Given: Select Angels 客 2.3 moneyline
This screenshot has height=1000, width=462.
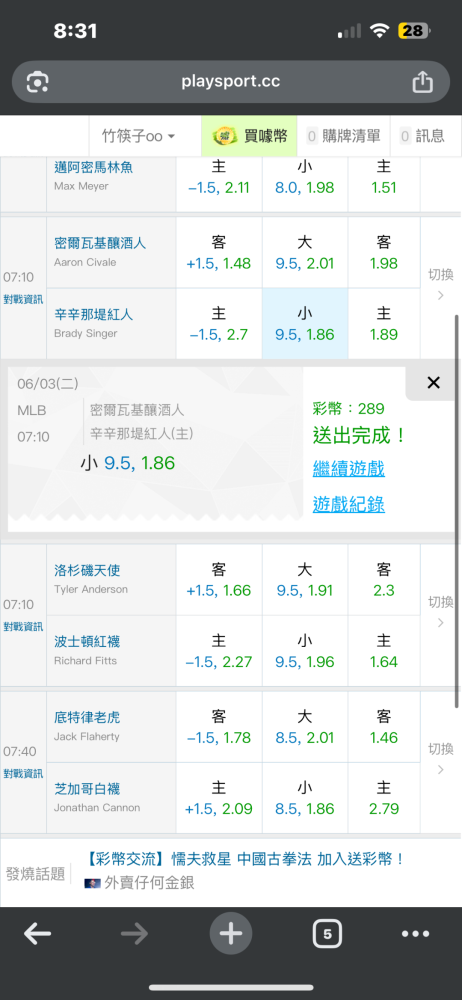Looking at the screenshot, I should coord(384,580).
